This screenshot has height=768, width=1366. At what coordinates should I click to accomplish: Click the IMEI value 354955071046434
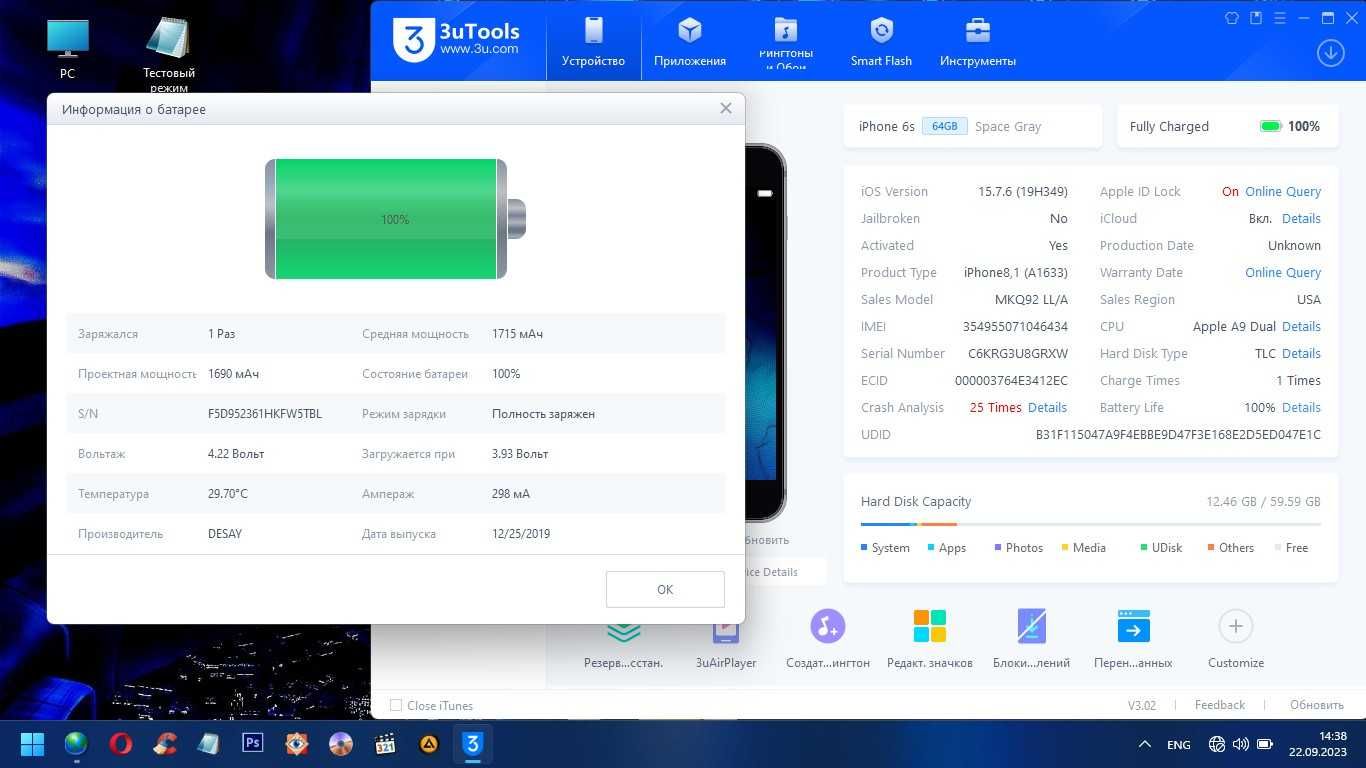[x=1015, y=326]
